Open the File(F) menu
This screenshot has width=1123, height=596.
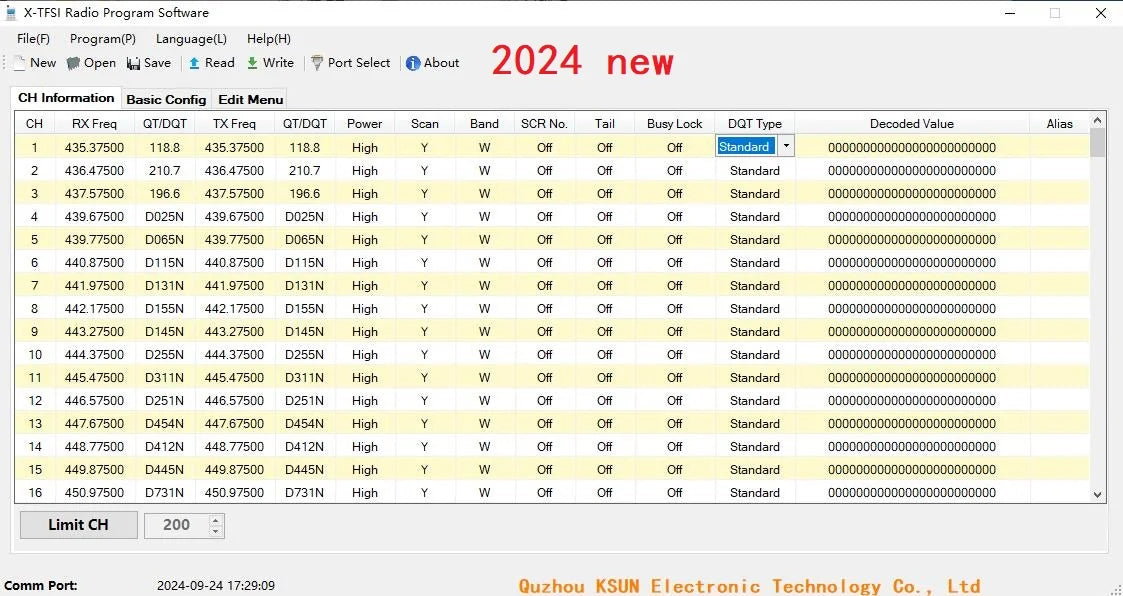click(33, 39)
